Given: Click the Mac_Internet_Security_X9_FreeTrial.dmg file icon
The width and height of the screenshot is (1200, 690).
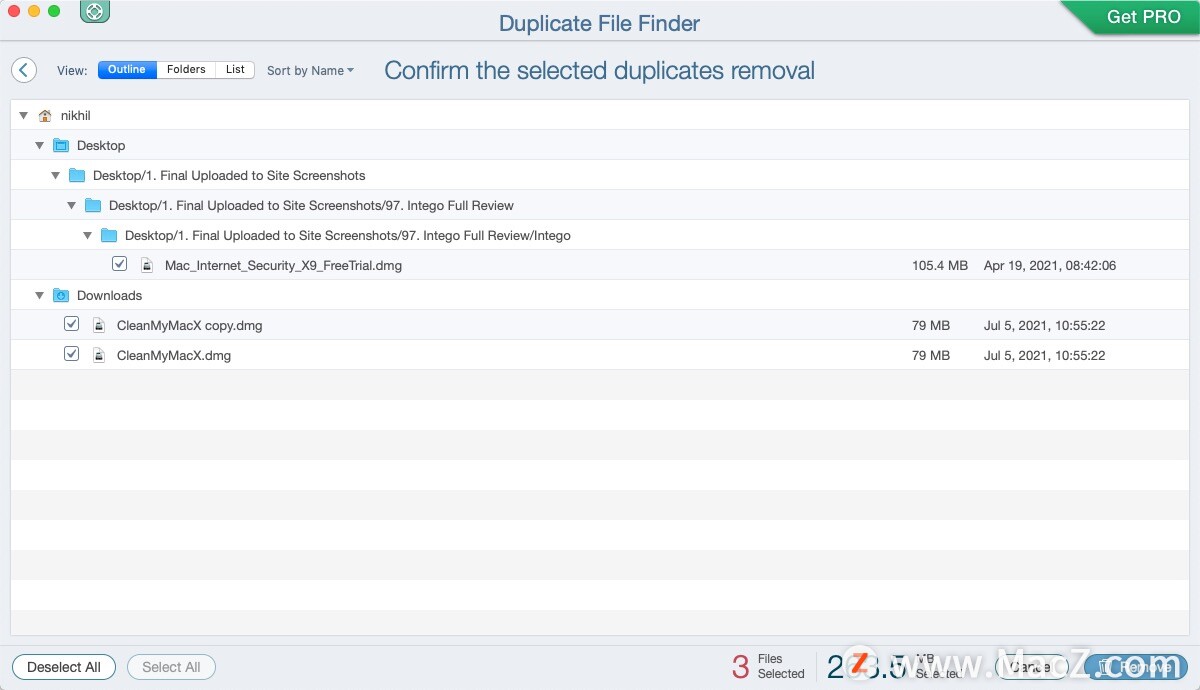Looking at the screenshot, I should pos(147,266).
